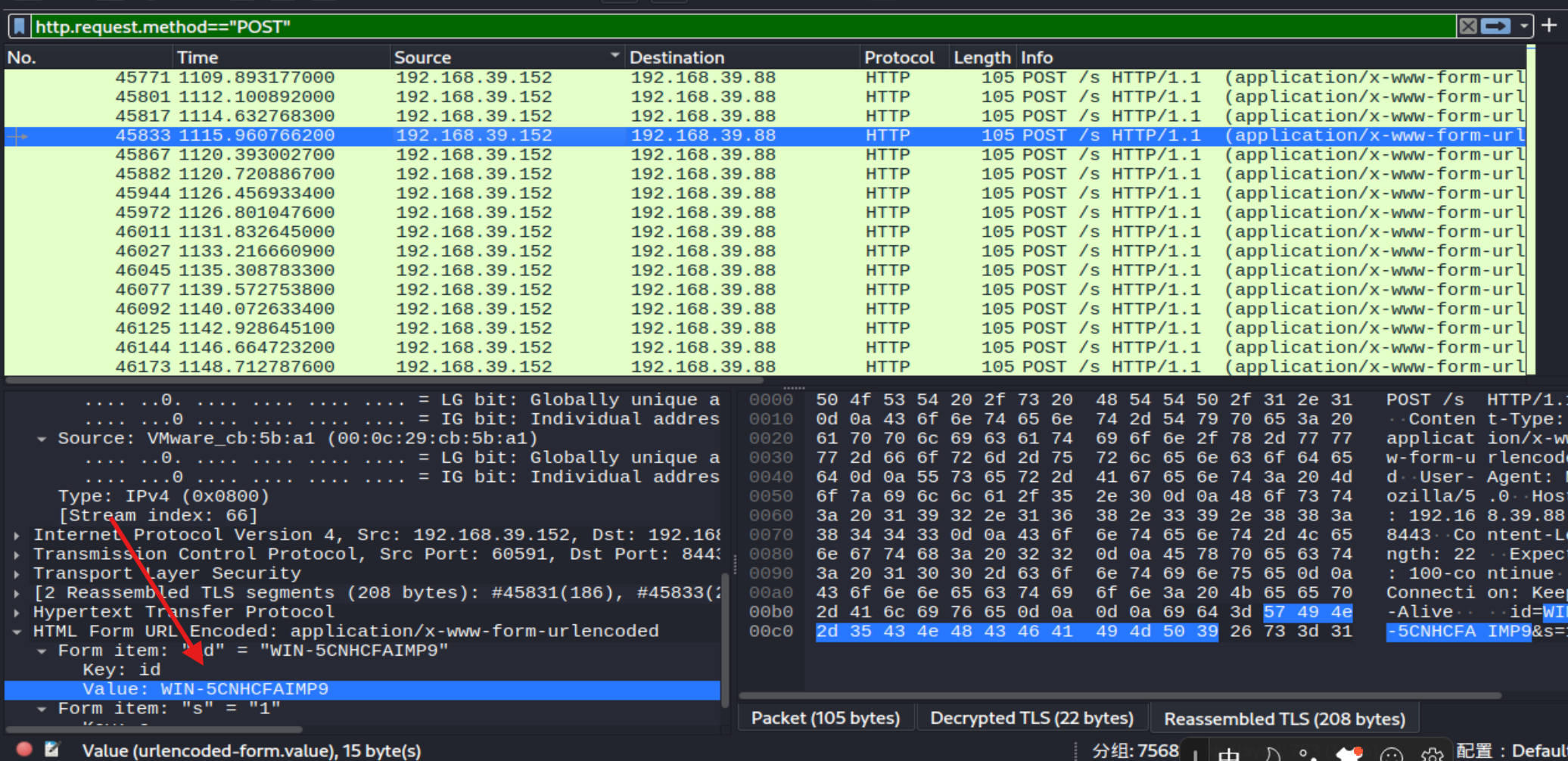Open the settings gear in tray
1568x761 pixels.
click(1431, 753)
